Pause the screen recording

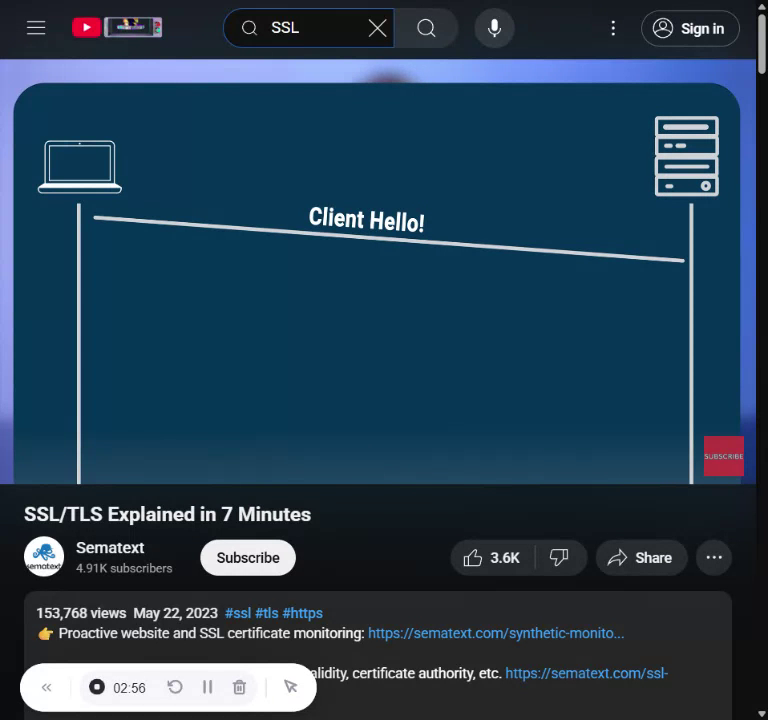click(x=207, y=687)
